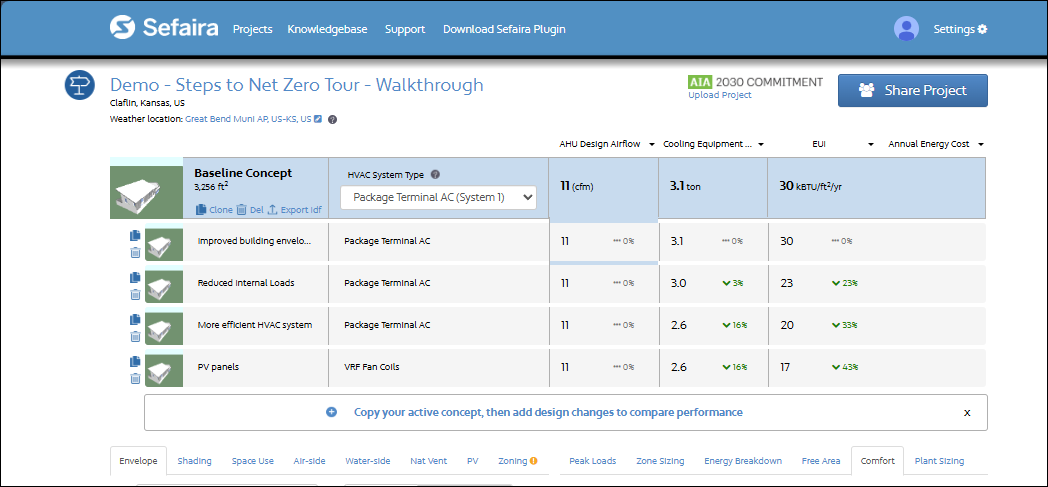Switch to the PV tab
The width and height of the screenshot is (1048, 487).
pyautogui.click(x=473, y=461)
